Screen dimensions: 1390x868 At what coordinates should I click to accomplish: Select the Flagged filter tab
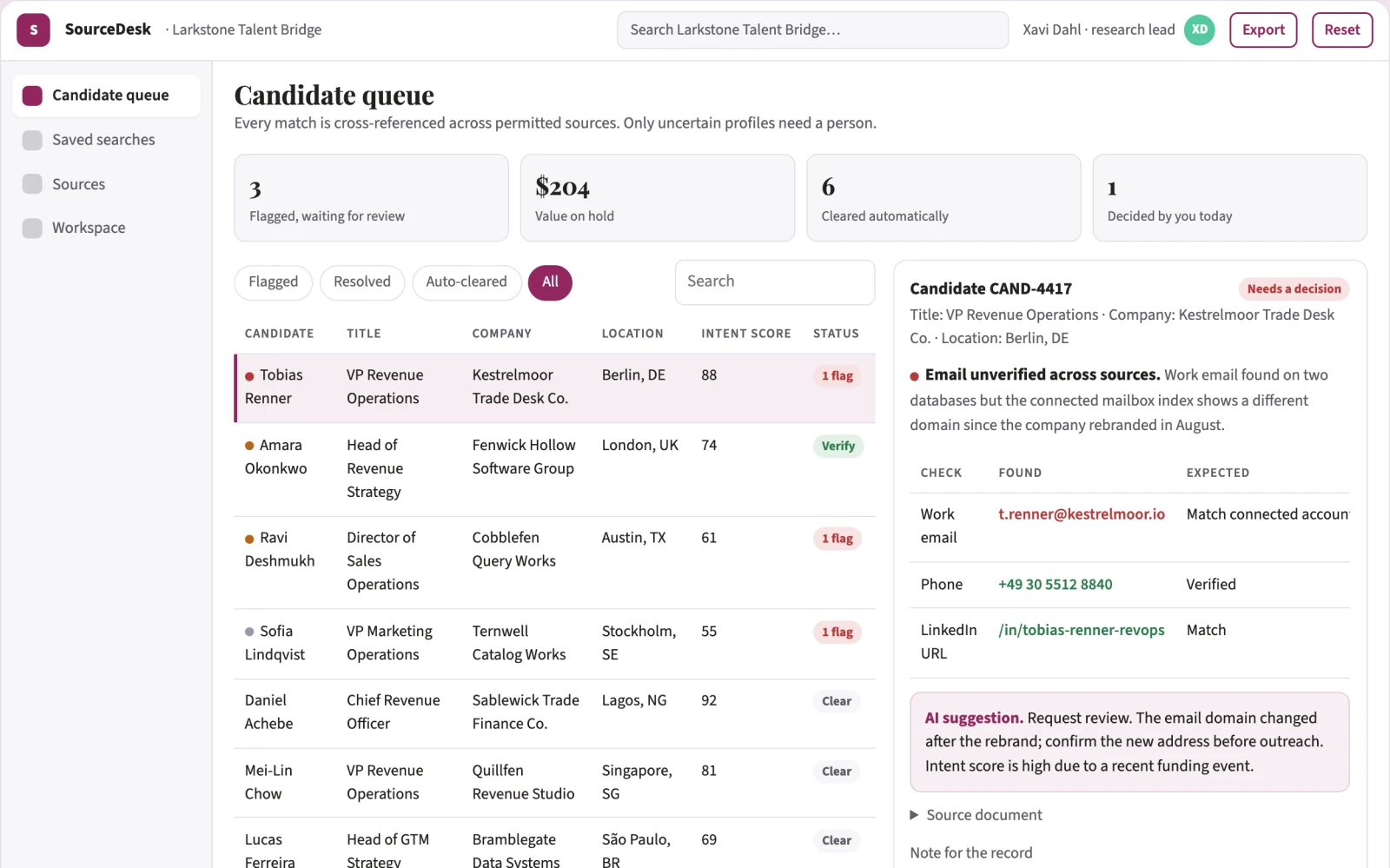(x=273, y=282)
